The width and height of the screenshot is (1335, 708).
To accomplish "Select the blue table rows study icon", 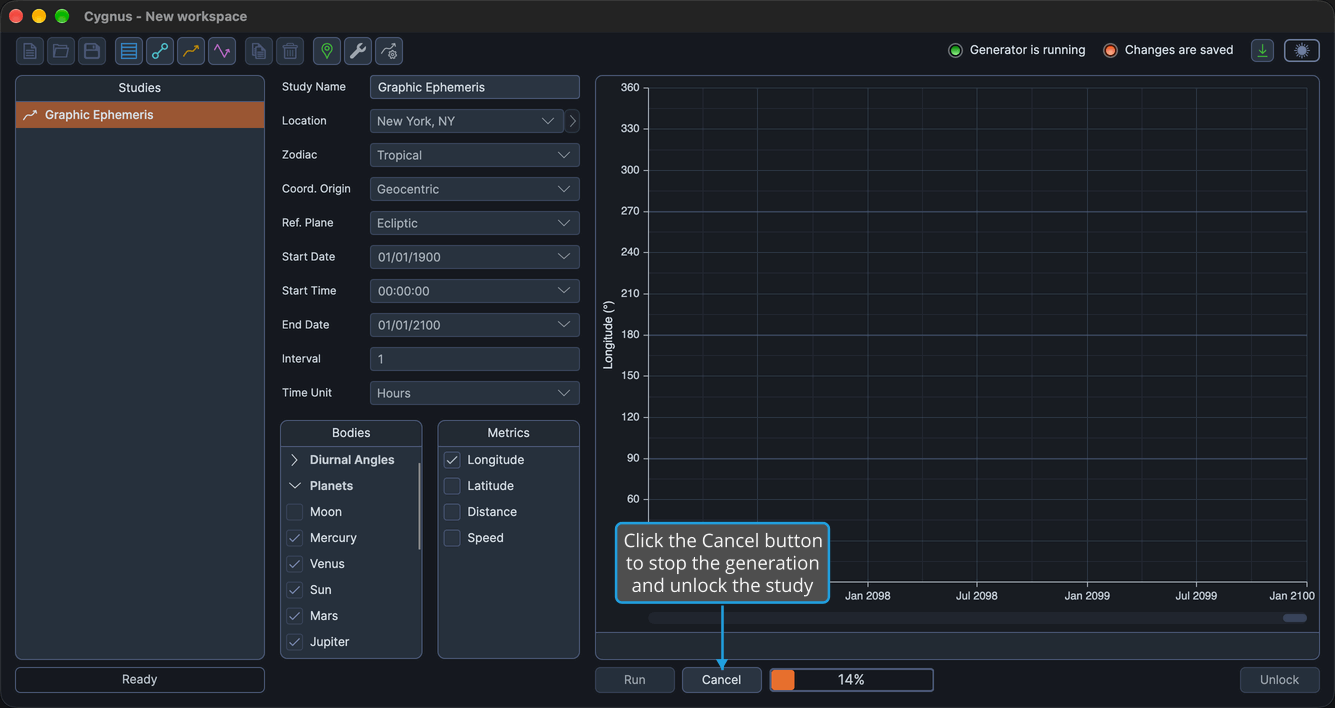I will [129, 51].
